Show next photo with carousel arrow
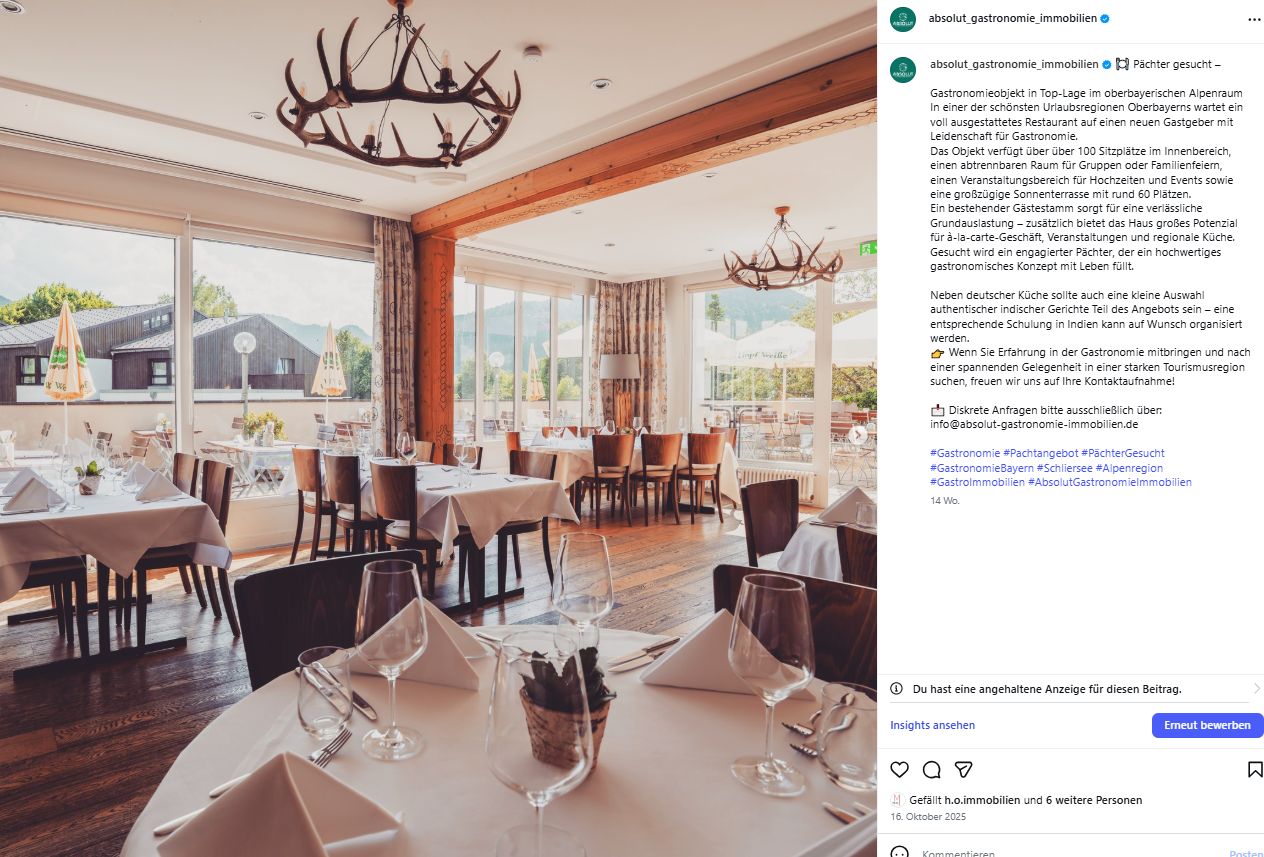This screenshot has width=1264, height=857. pyautogui.click(x=858, y=435)
